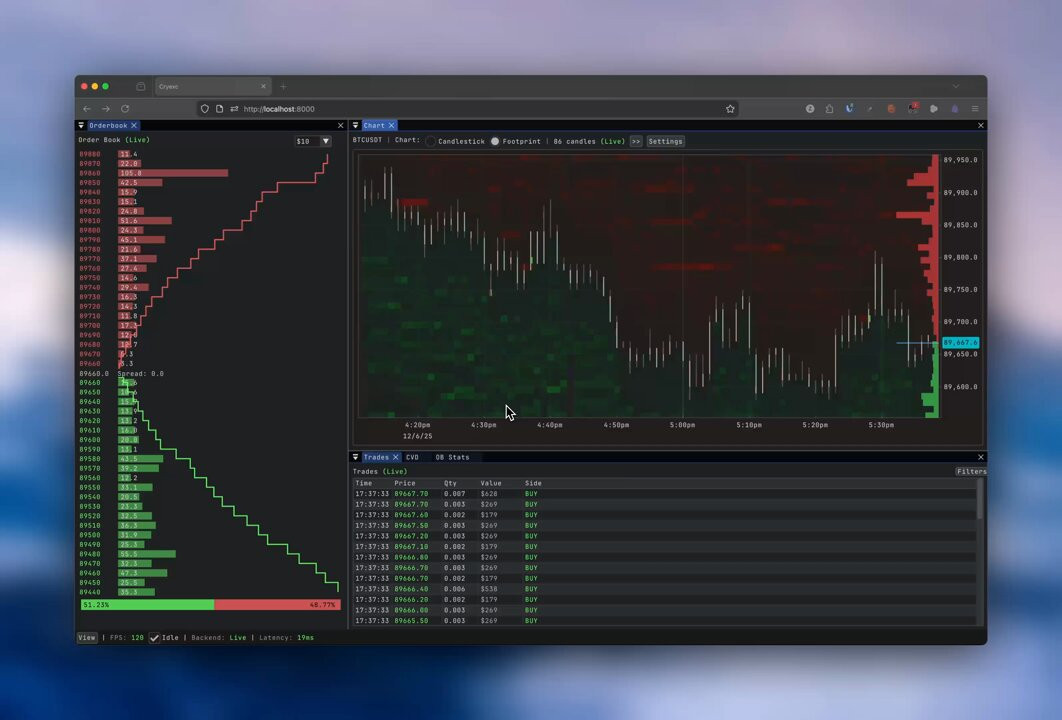
Task: Open the Orderbook panel dropdown triangle menu
Action: pos(81,125)
